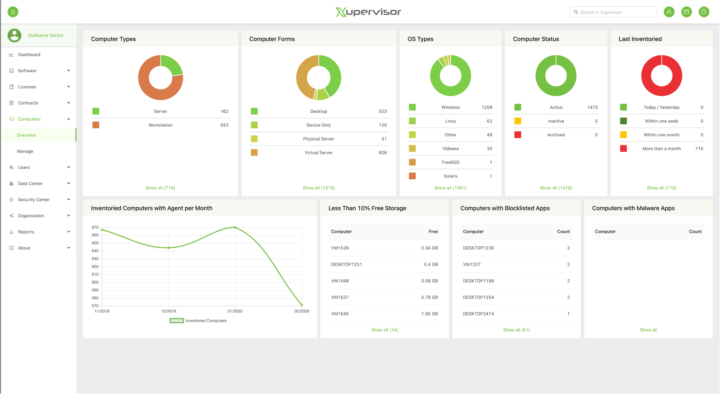This screenshot has height=394, width=720.
Task: Toggle the Inactive yellow legend swatch
Action: point(518,121)
